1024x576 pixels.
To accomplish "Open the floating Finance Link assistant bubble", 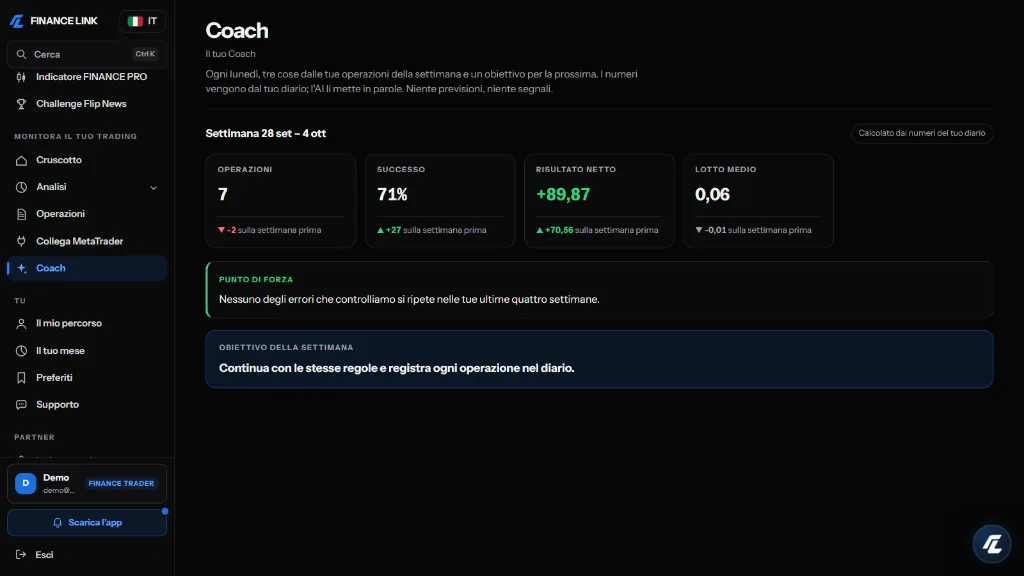I will [992, 543].
